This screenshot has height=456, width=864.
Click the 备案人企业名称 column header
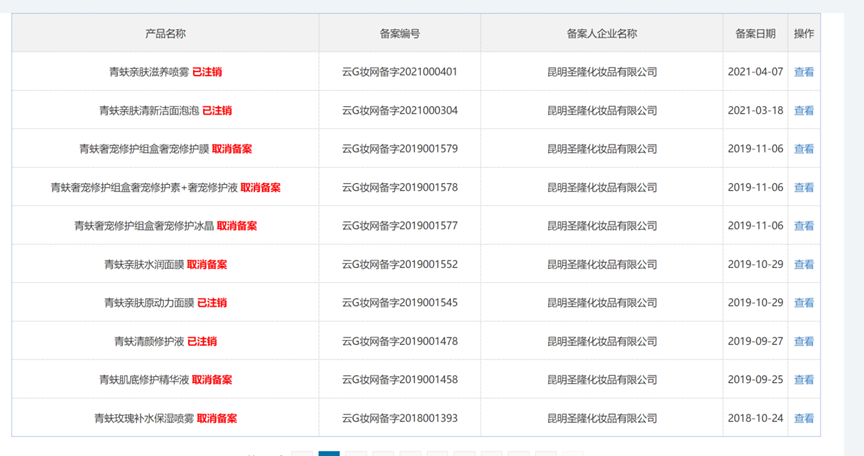[x=602, y=34]
